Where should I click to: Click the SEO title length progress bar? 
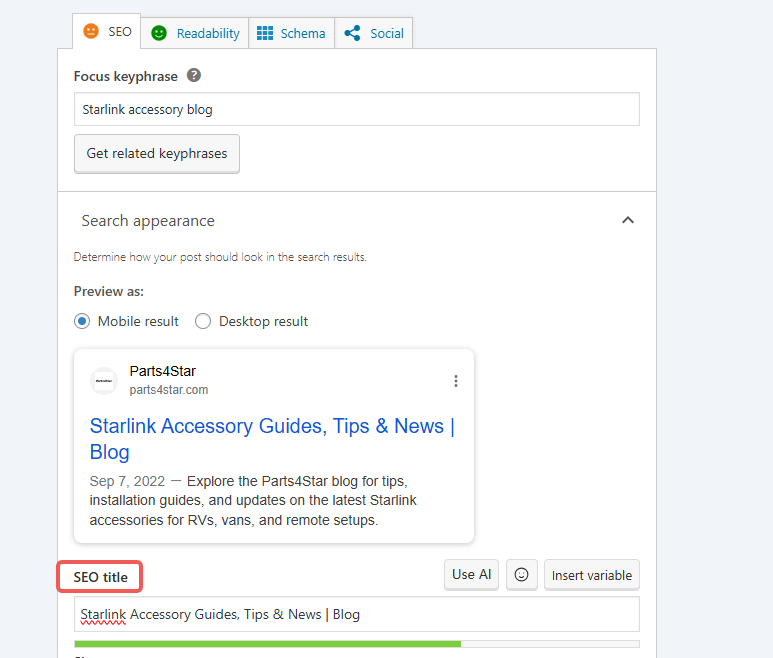point(357,644)
